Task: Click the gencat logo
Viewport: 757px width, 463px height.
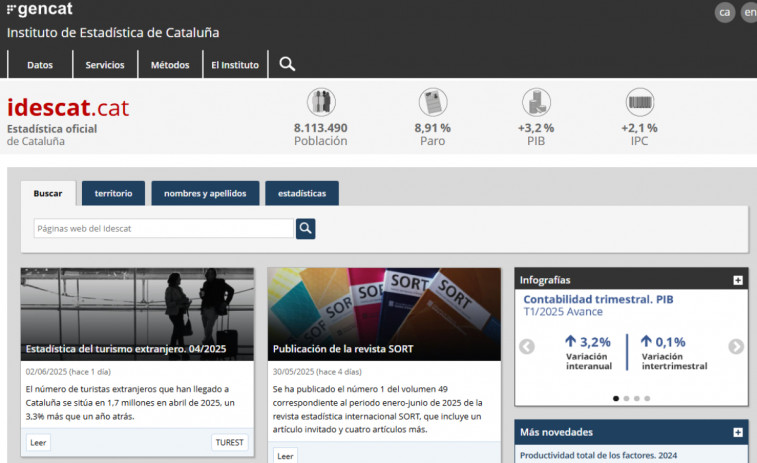Action: [x=40, y=9]
